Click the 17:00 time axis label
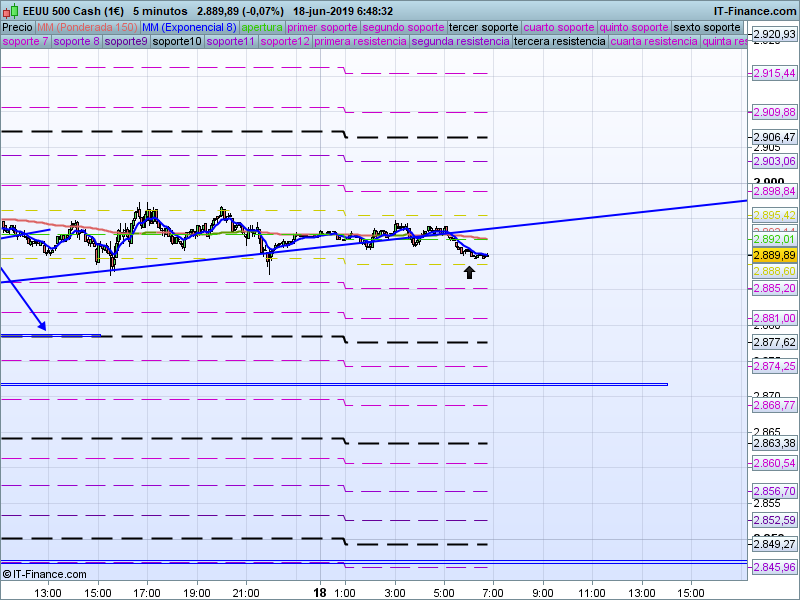The height and width of the screenshot is (600, 800). 147,592
